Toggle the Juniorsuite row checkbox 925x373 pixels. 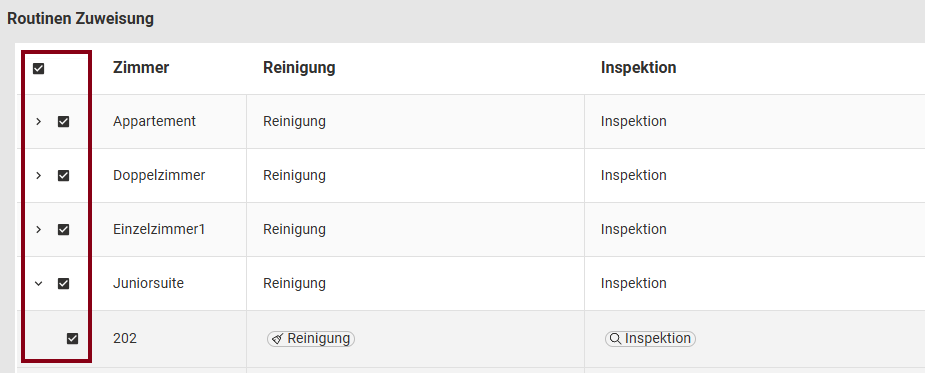63,284
